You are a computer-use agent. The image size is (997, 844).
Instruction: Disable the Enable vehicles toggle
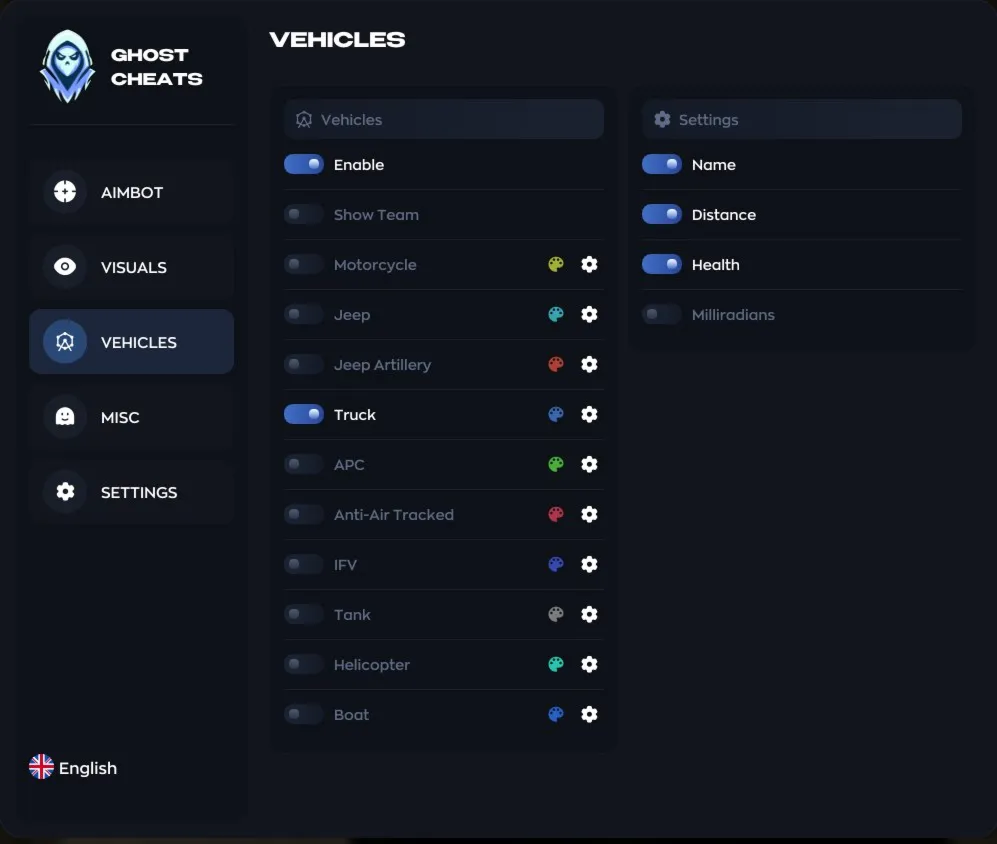(304, 164)
